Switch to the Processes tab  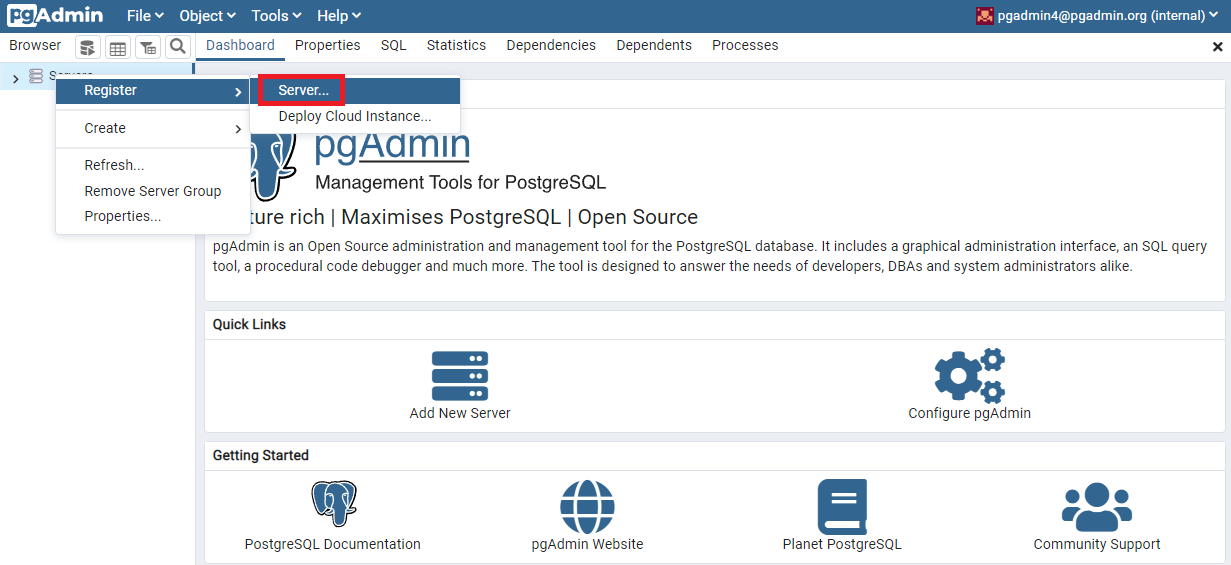coord(745,46)
